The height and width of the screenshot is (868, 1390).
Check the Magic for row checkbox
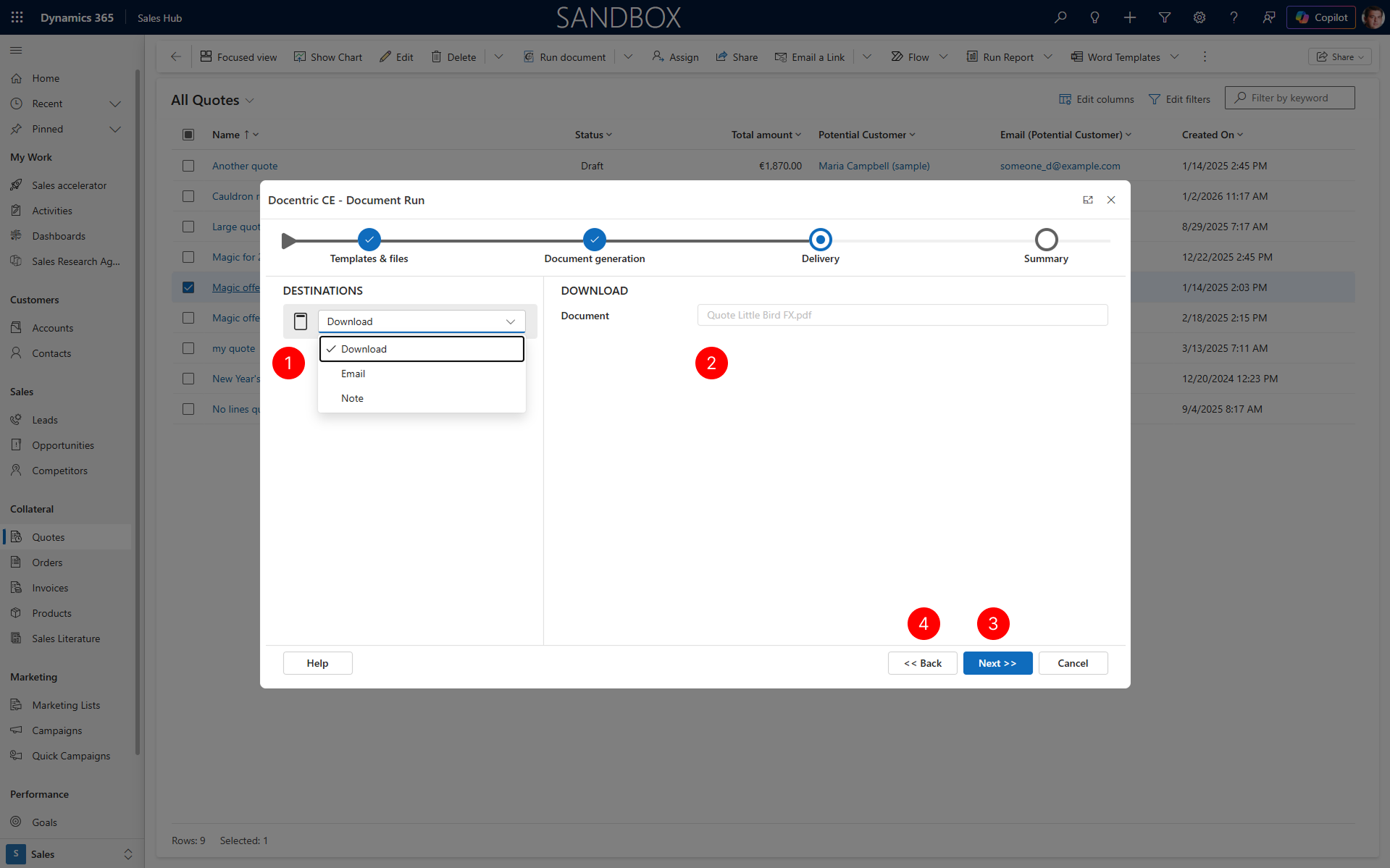(x=188, y=257)
